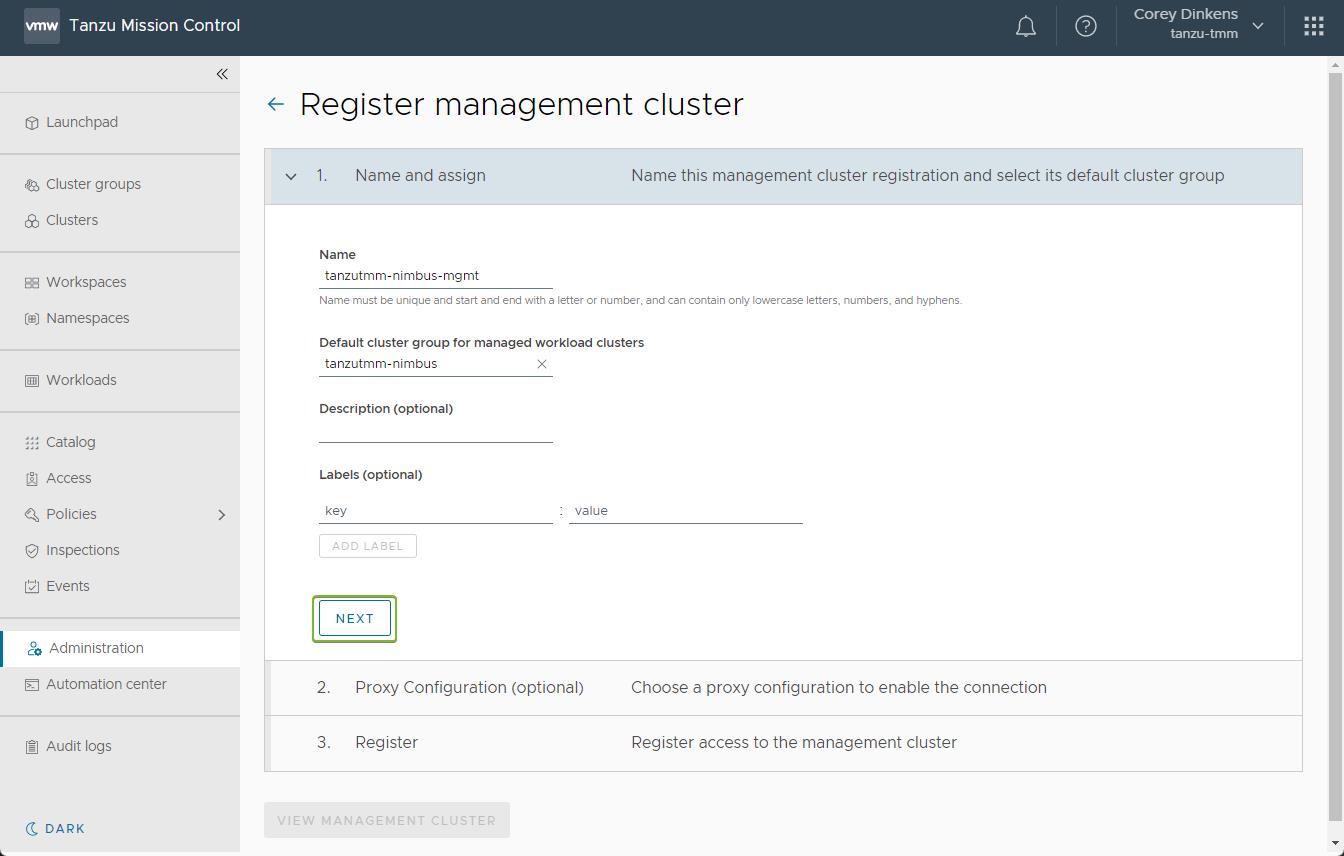Screen dimensions: 1344x856
Task: Open the apps grid switcher icon
Action: tap(1314, 27)
